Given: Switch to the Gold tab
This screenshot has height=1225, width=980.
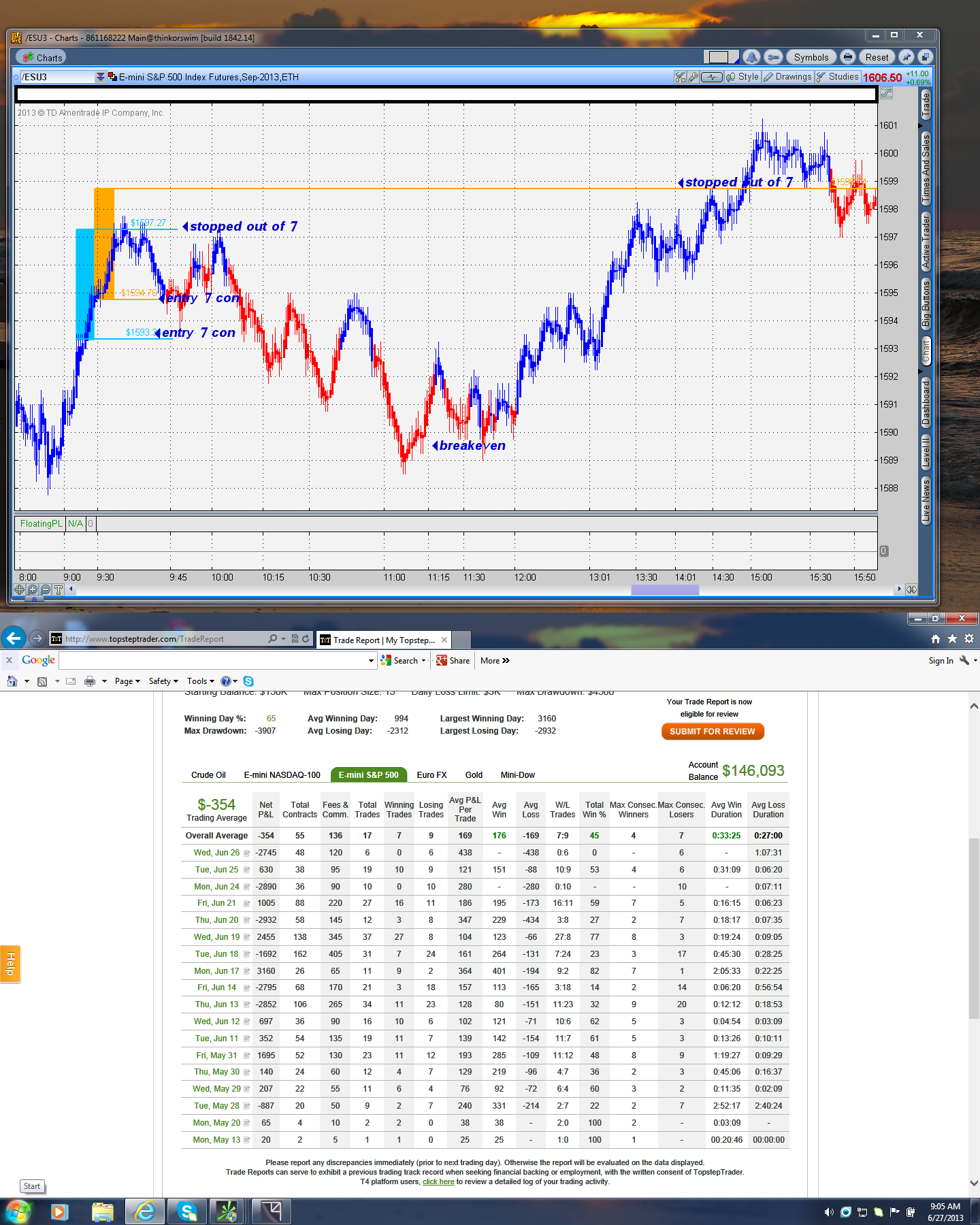Looking at the screenshot, I should point(474,775).
